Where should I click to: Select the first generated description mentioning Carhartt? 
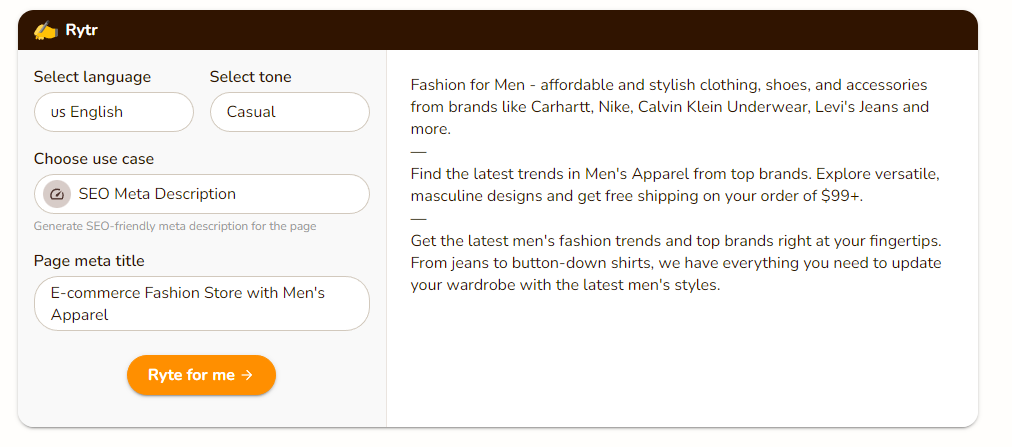point(668,107)
